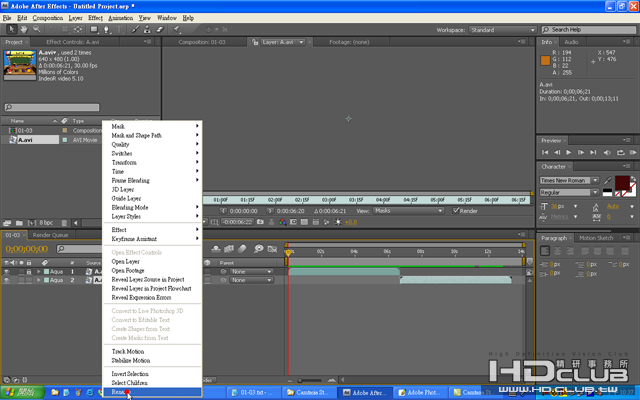Viewport: 640px width, 400px height.
Task: Create a new folder in Project panel
Action: point(19,223)
